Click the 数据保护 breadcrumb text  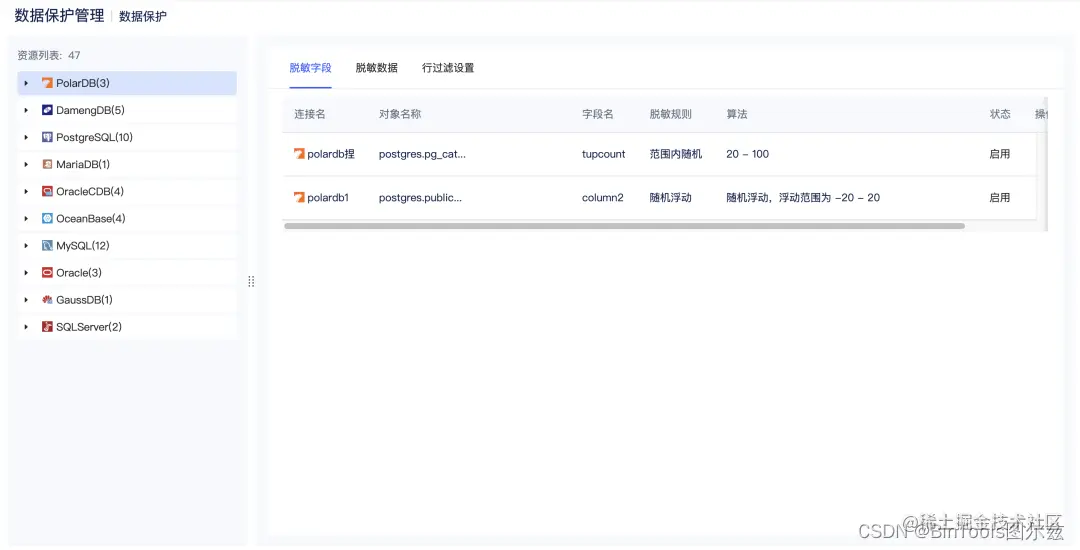tap(143, 17)
